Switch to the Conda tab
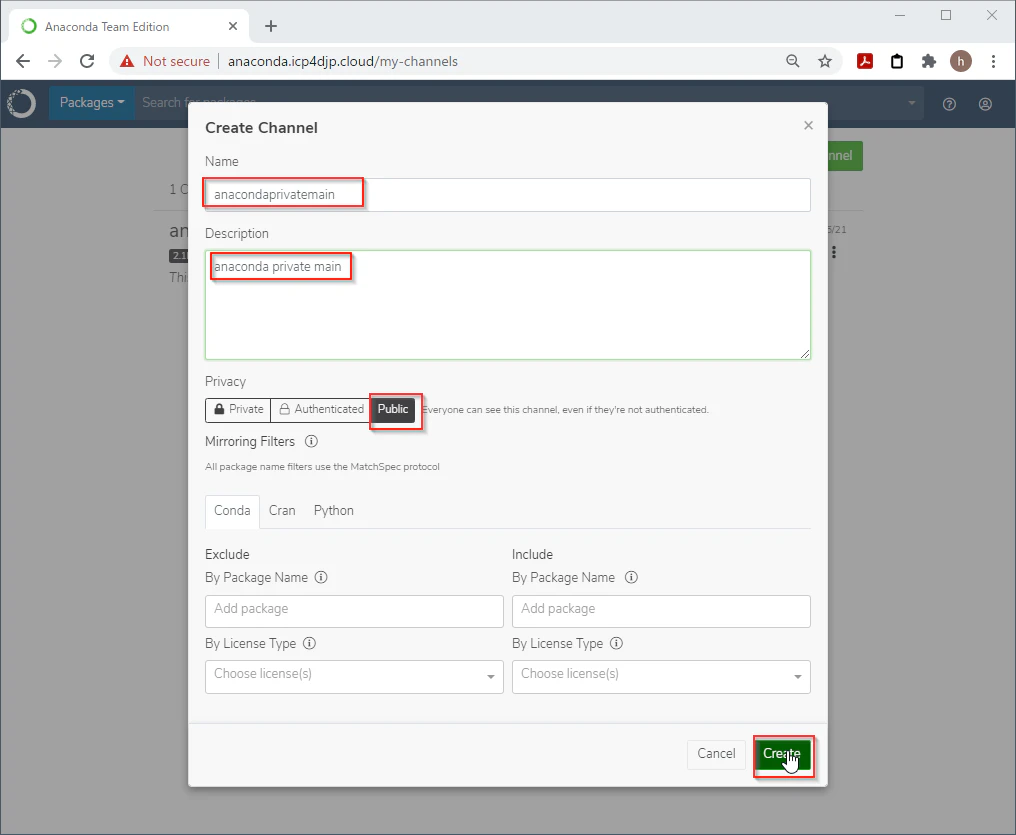1016x835 pixels. [x=232, y=510]
